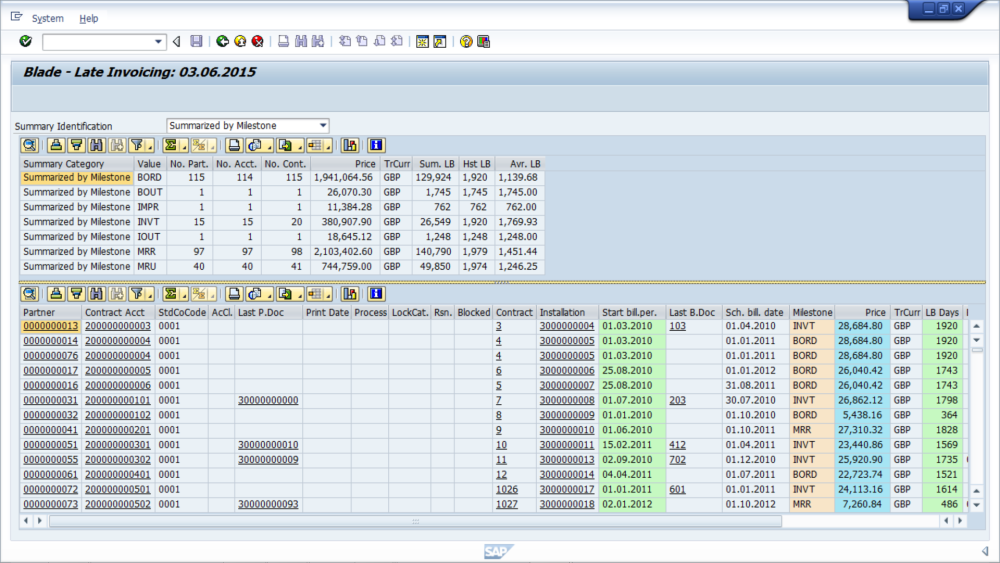Image resolution: width=1000 pixels, height=563 pixels.
Task: Click the Find binoculars in the detail toolbar
Action: coord(96,294)
